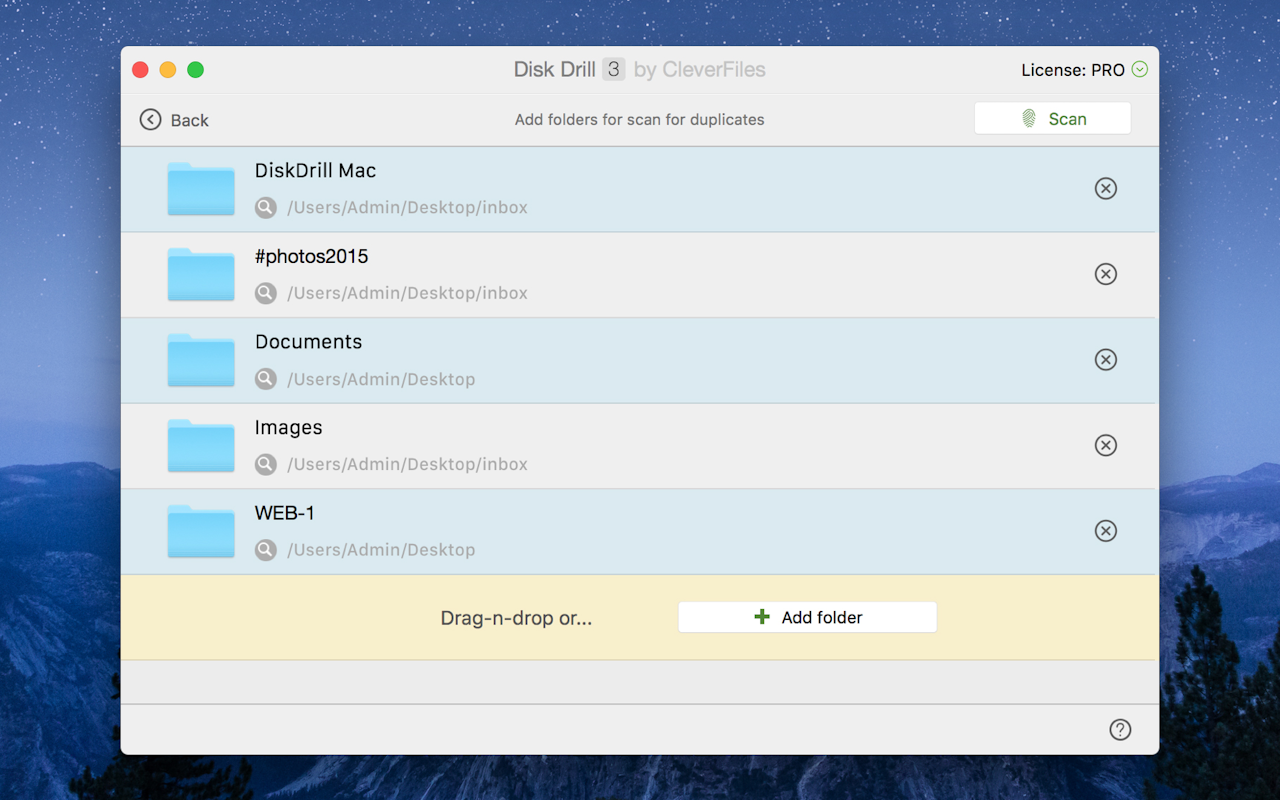Select the WEB-1 folder icon

[x=201, y=531]
